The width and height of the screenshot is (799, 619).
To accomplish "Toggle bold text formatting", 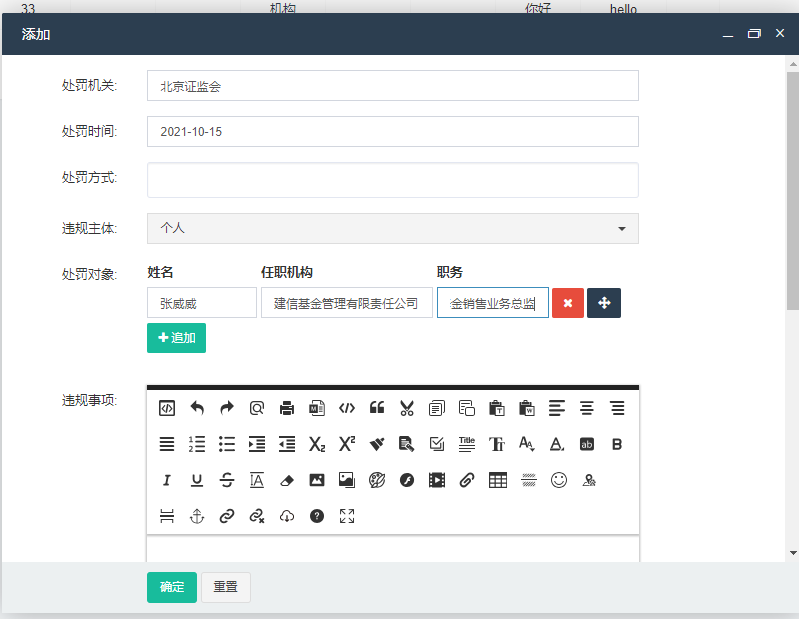I will coord(617,444).
